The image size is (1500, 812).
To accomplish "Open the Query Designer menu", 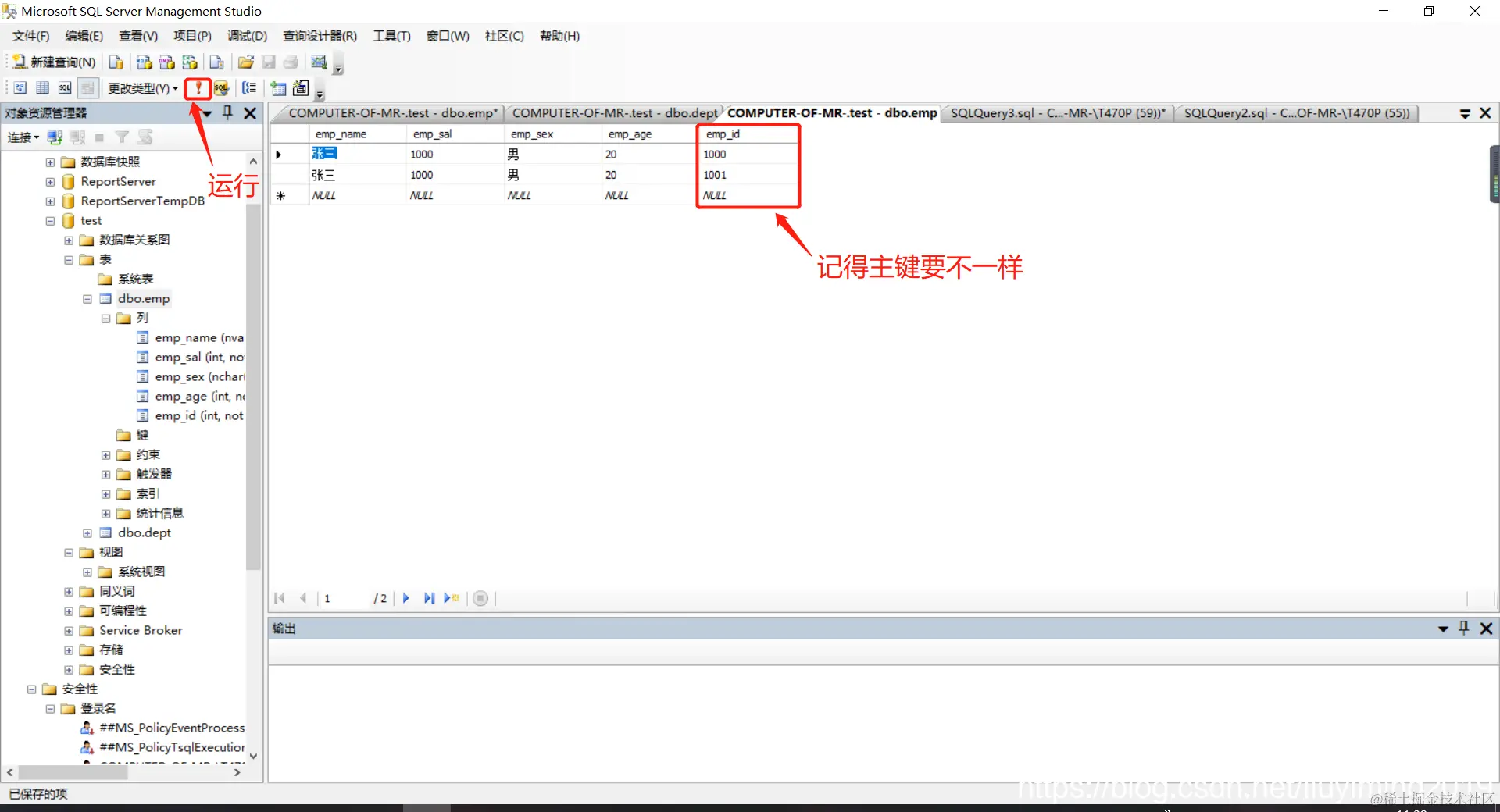I will click(320, 36).
